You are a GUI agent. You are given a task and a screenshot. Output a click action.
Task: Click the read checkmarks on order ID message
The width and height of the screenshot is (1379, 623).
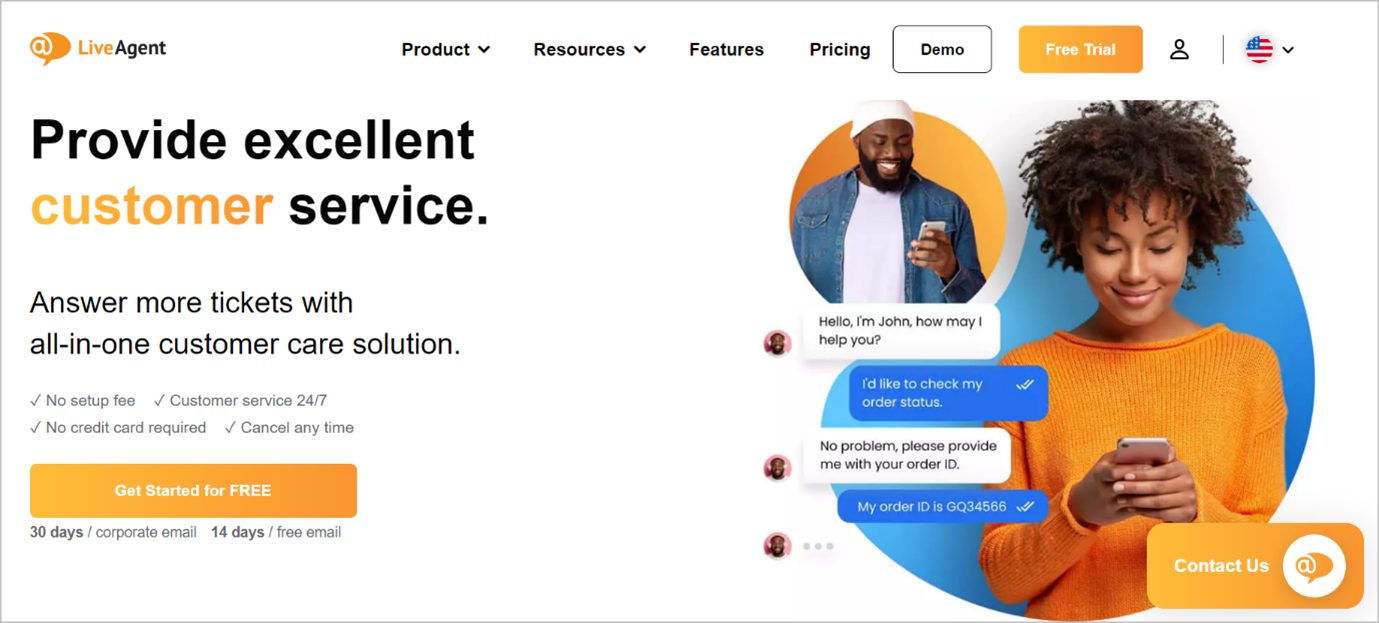coord(1025,507)
